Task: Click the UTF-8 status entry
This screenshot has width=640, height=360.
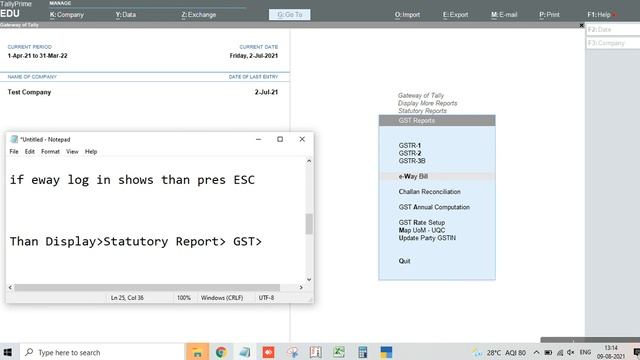Action: pos(266,298)
